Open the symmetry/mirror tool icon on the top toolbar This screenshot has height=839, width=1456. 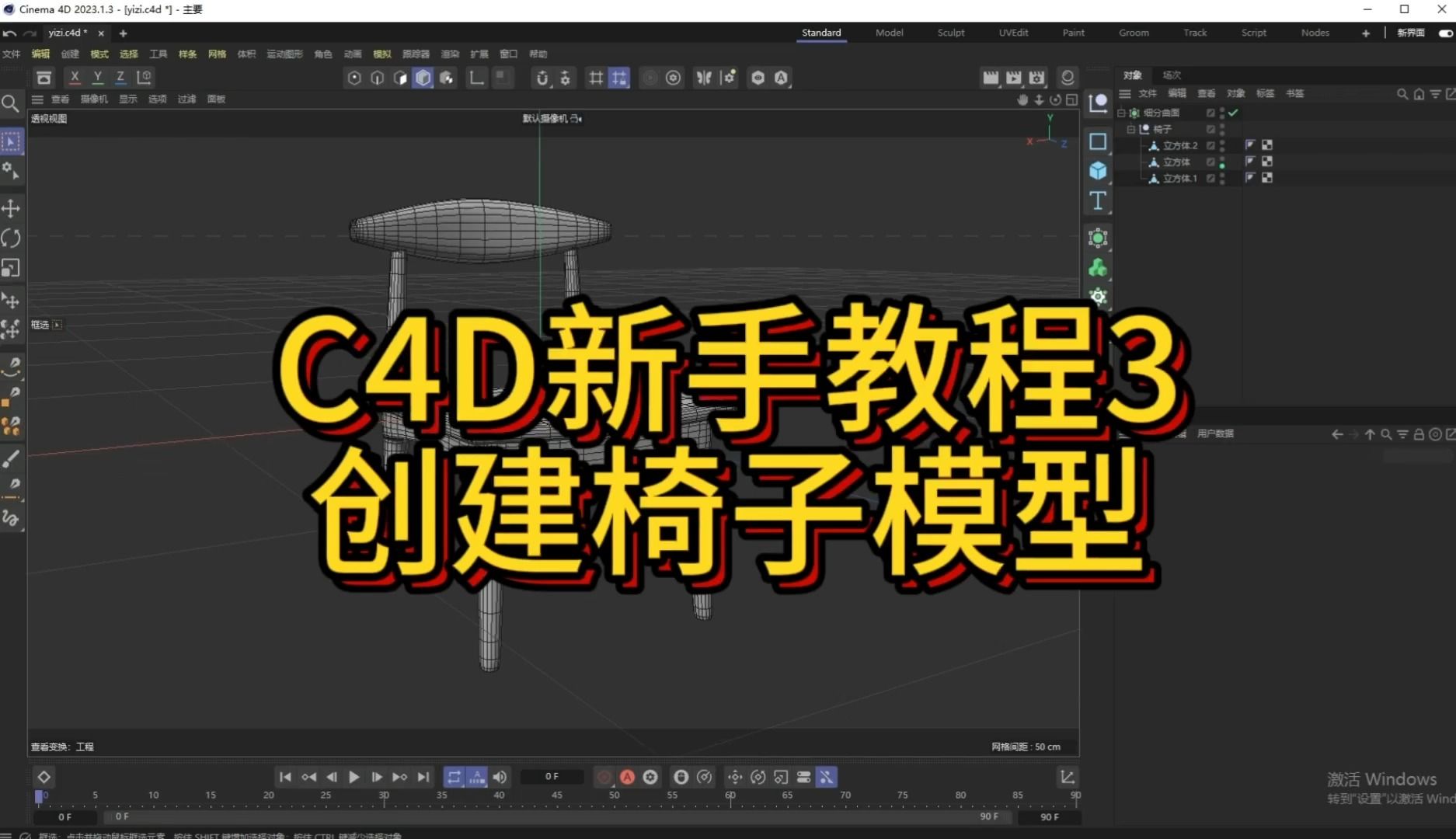pos(704,78)
